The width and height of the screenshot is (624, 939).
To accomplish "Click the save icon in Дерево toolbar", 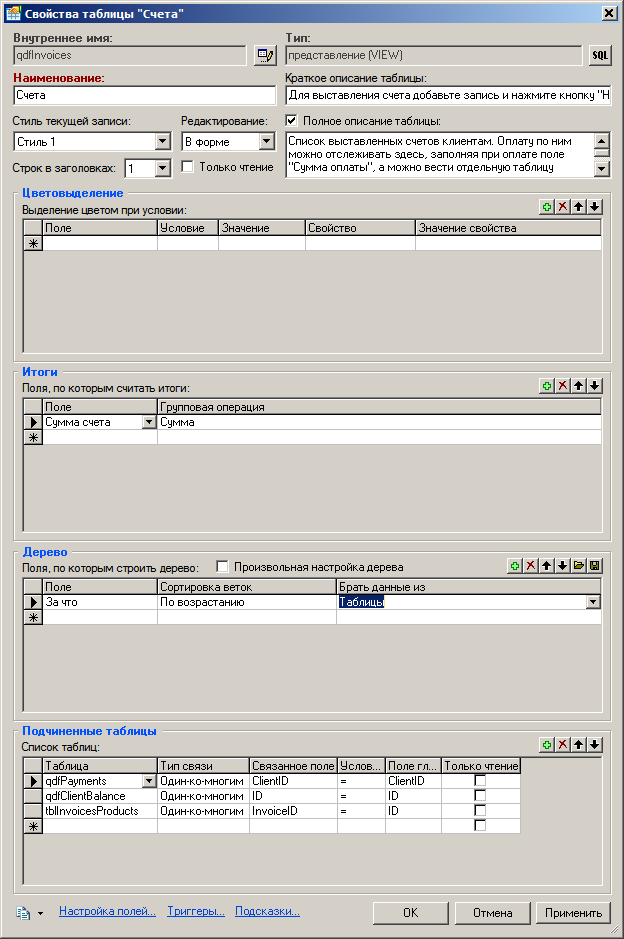I will (x=595, y=566).
